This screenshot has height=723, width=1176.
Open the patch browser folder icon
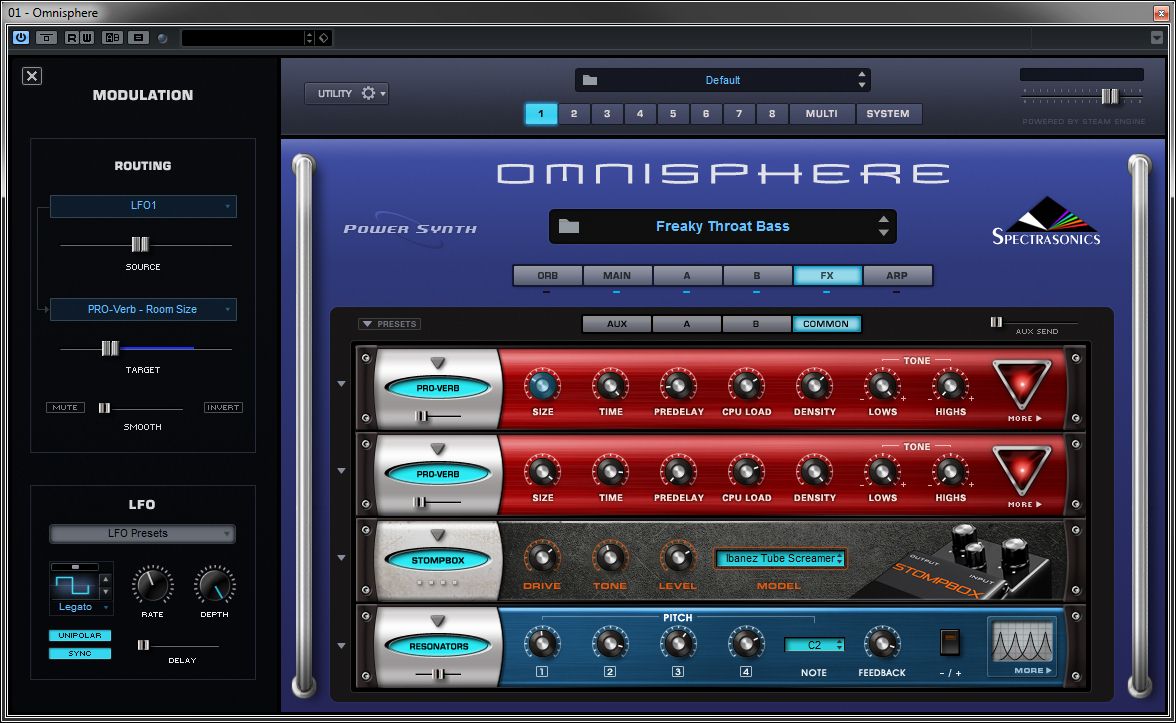click(569, 226)
